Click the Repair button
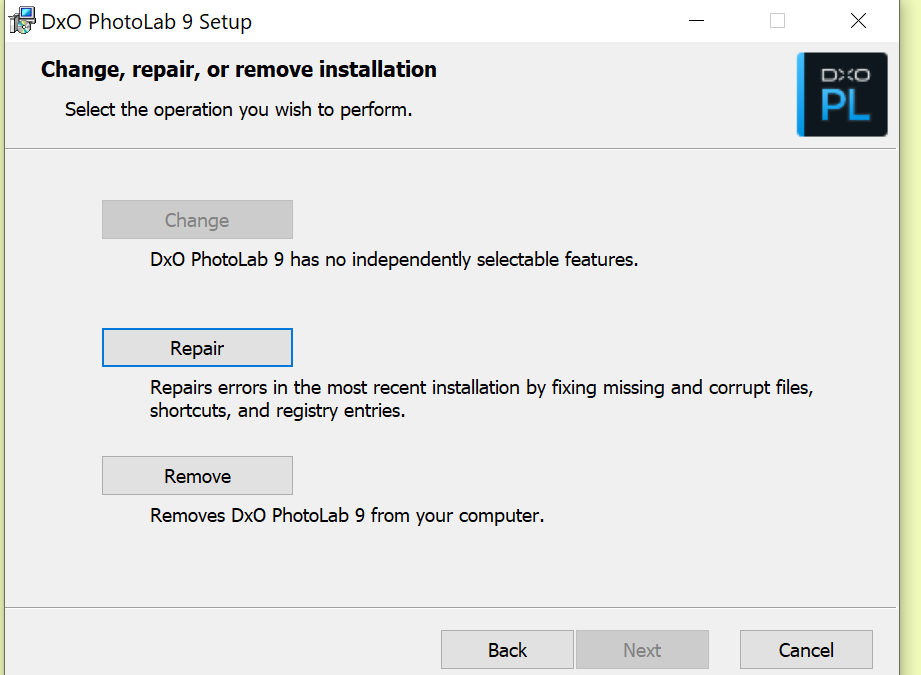 (x=197, y=348)
